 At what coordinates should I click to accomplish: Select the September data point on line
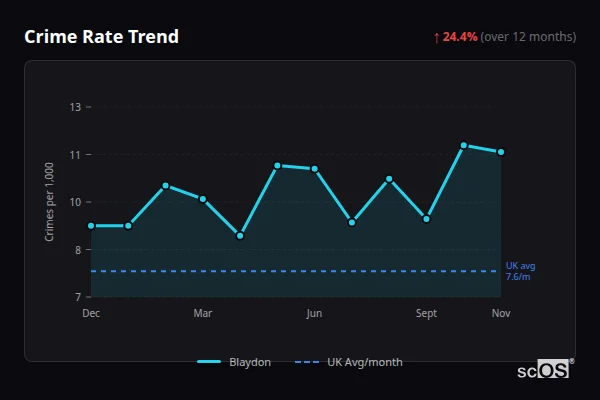pos(426,219)
